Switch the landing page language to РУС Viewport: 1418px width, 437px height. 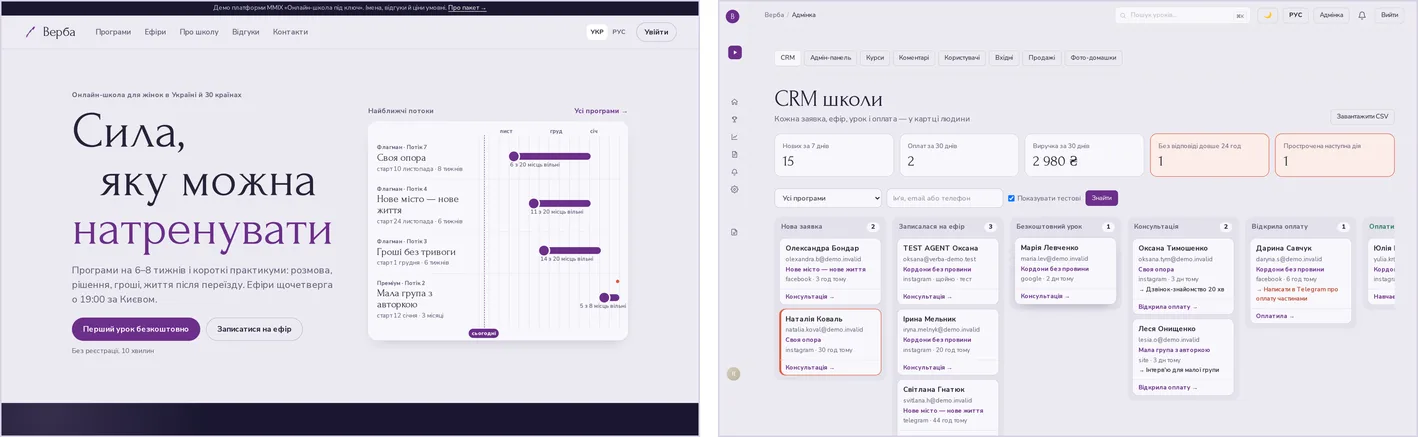tap(619, 32)
